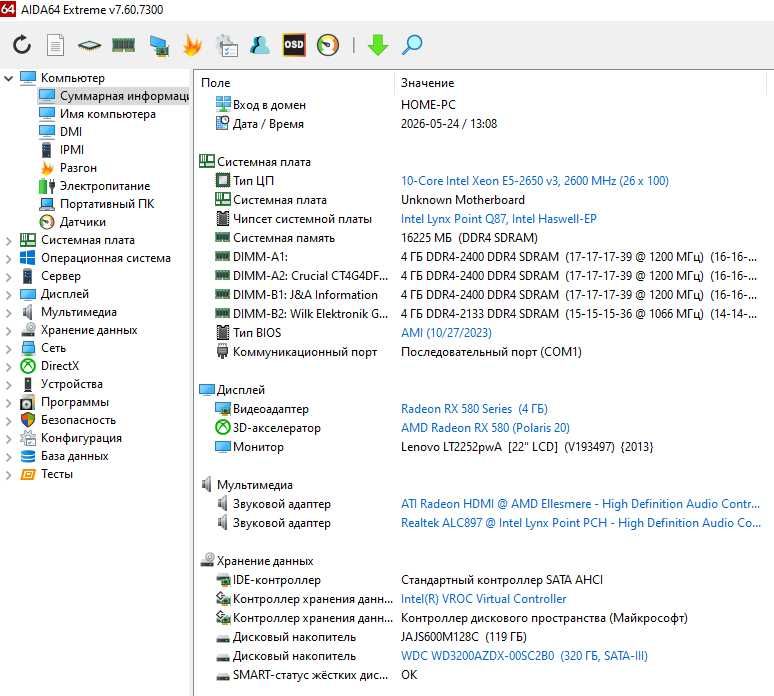Screen dimensions: 774x696
Task: Select База данных in the tree
Action: pos(74,456)
